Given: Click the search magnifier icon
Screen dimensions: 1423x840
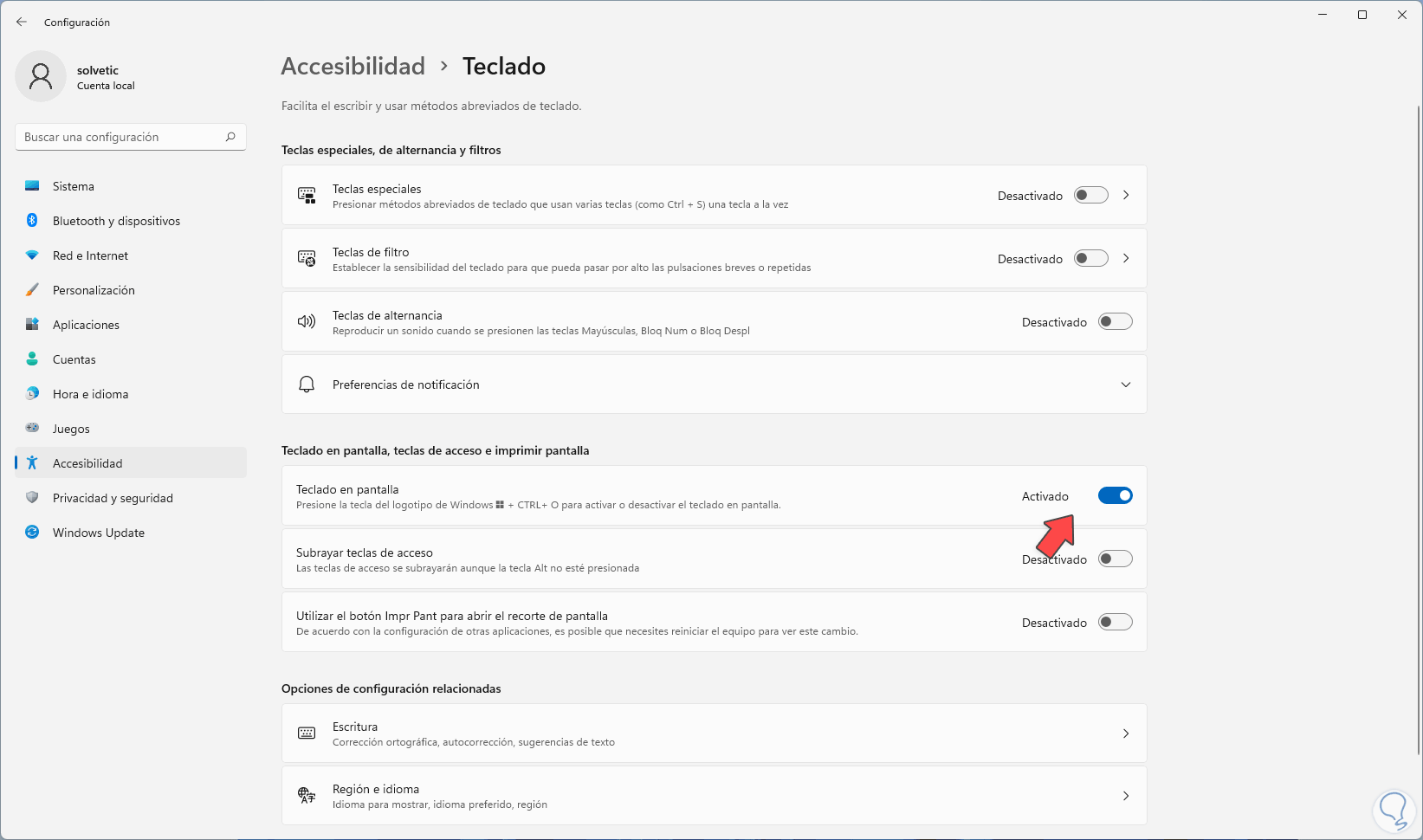Looking at the screenshot, I should [x=230, y=137].
